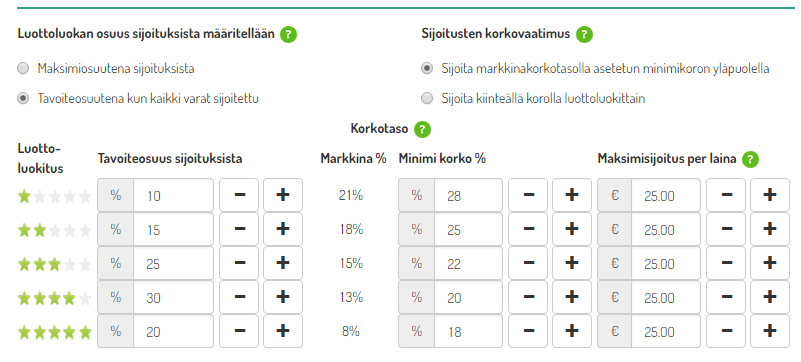The image size is (801, 362).
Task: Open help icon beside Luottoluokan osuus sijoituksista määritellään
Action: (288, 35)
